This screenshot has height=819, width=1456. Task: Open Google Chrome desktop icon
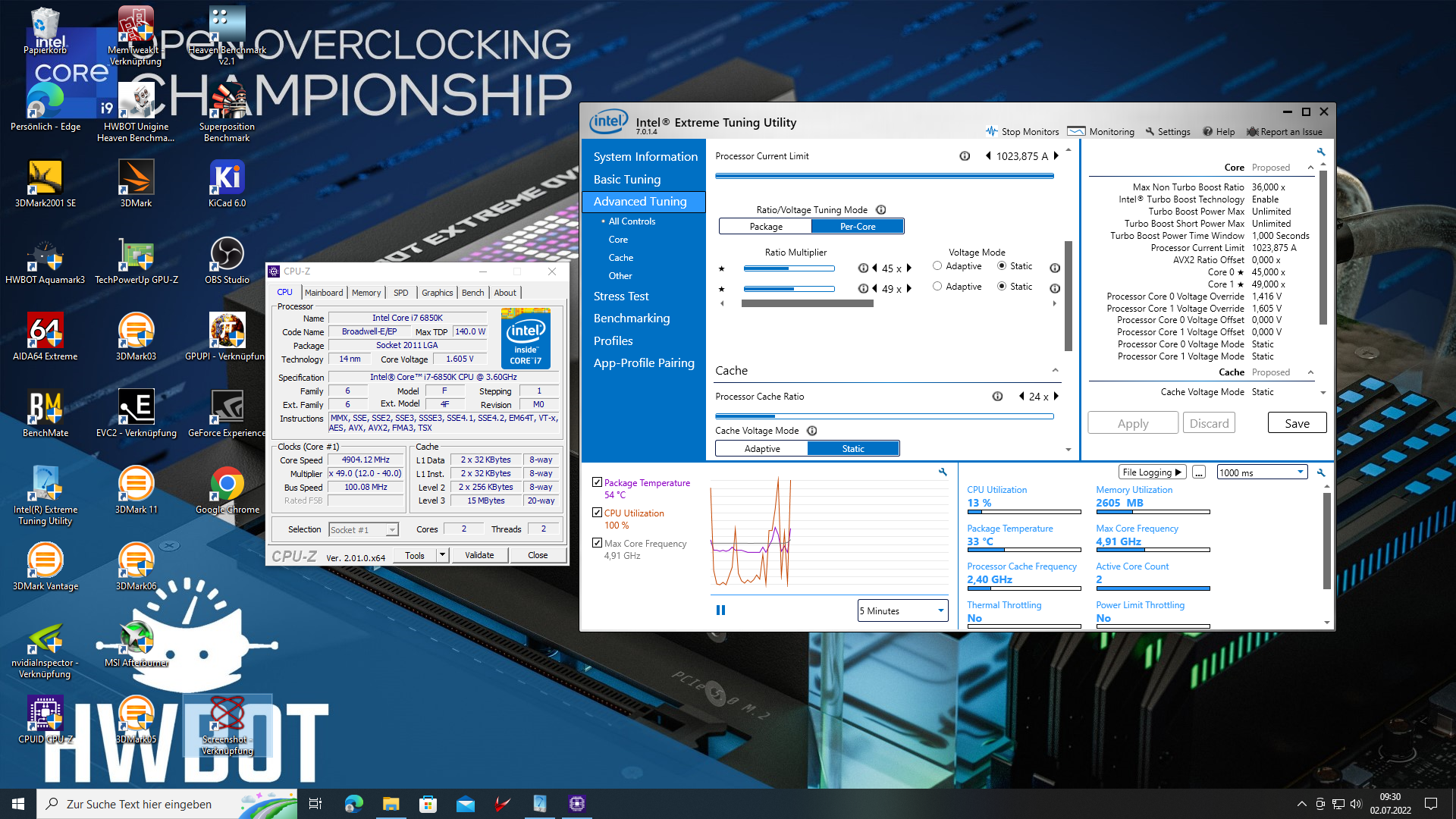pyautogui.click(x=227, y=489)
